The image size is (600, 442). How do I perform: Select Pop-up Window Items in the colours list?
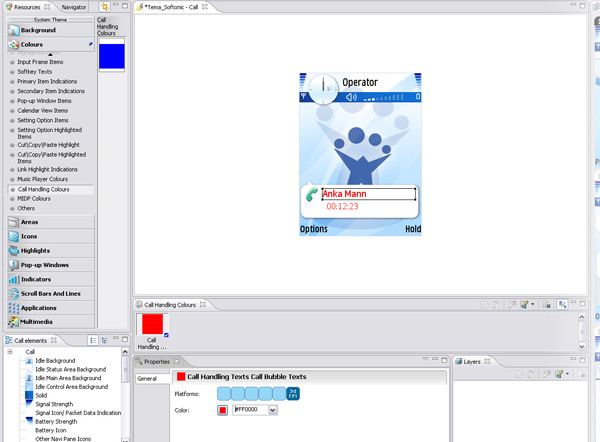[x=45, y=101]
